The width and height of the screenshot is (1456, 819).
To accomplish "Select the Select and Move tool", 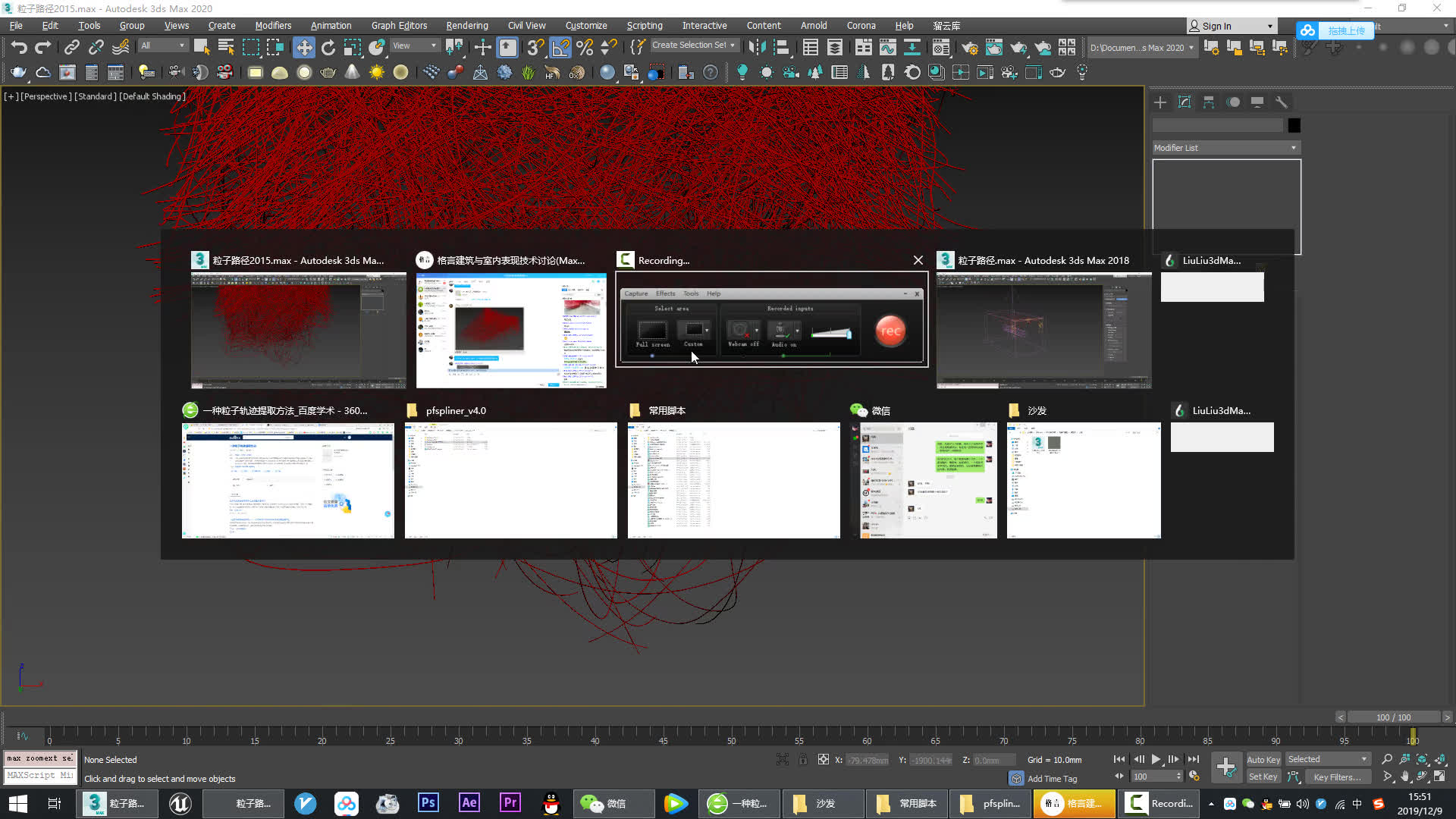I will [304, 47].
